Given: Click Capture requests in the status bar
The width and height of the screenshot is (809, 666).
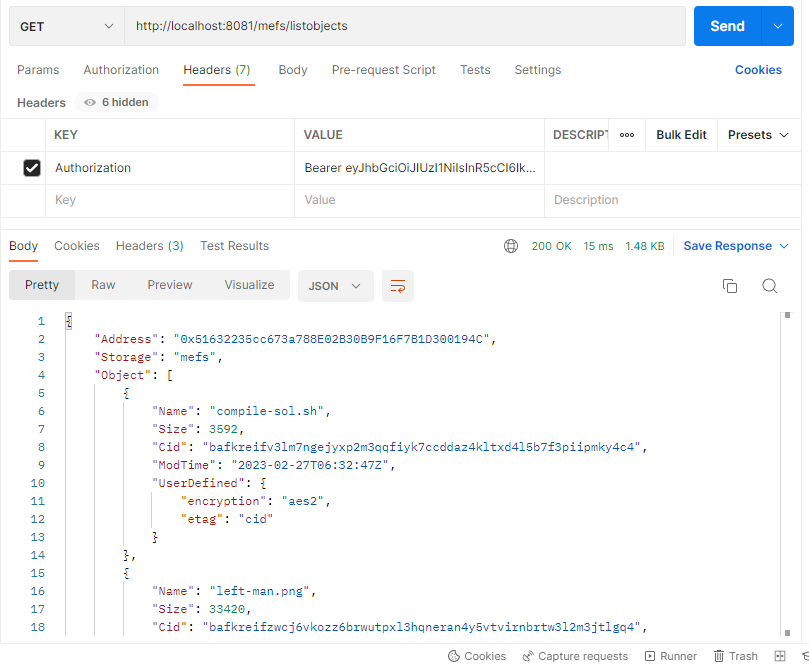Looking at the screenshot, I should click(x=575, y=656).
